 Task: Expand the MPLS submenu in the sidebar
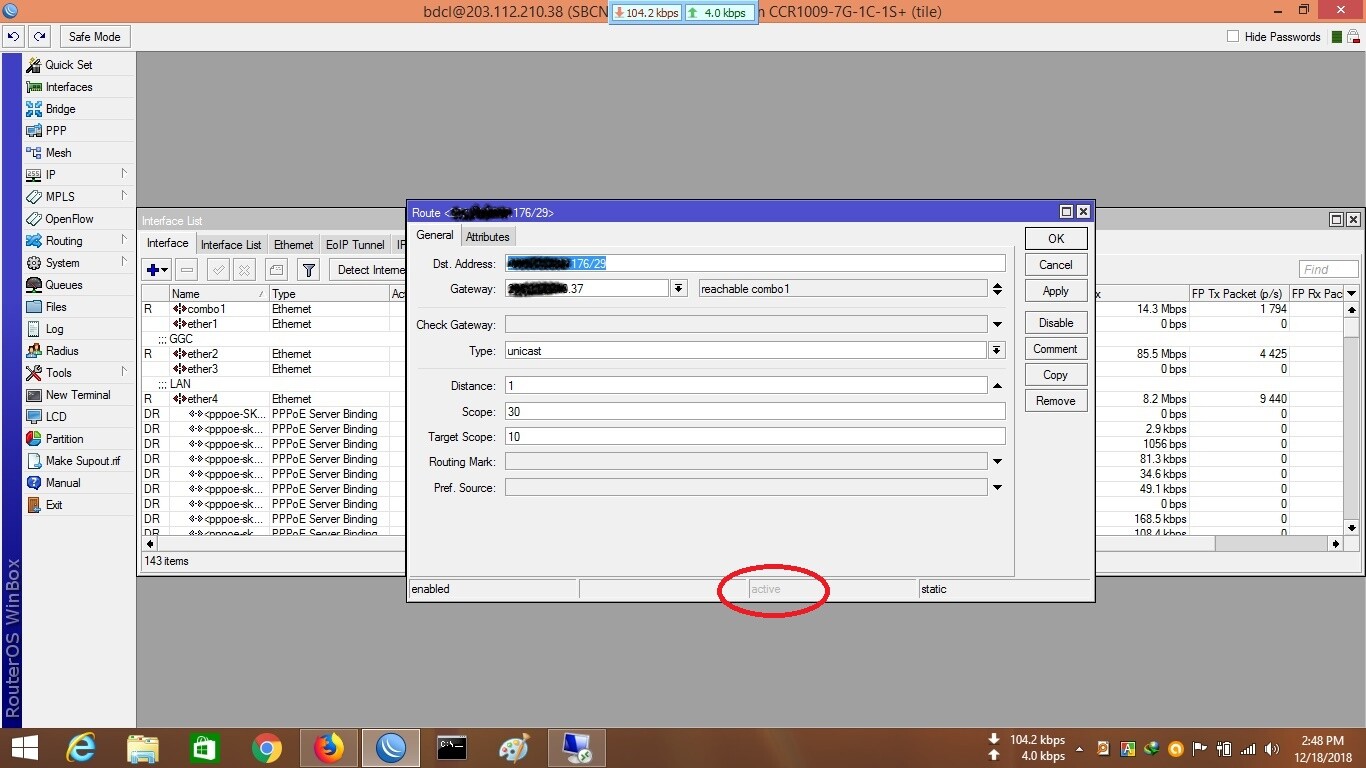tap(79, 197)
